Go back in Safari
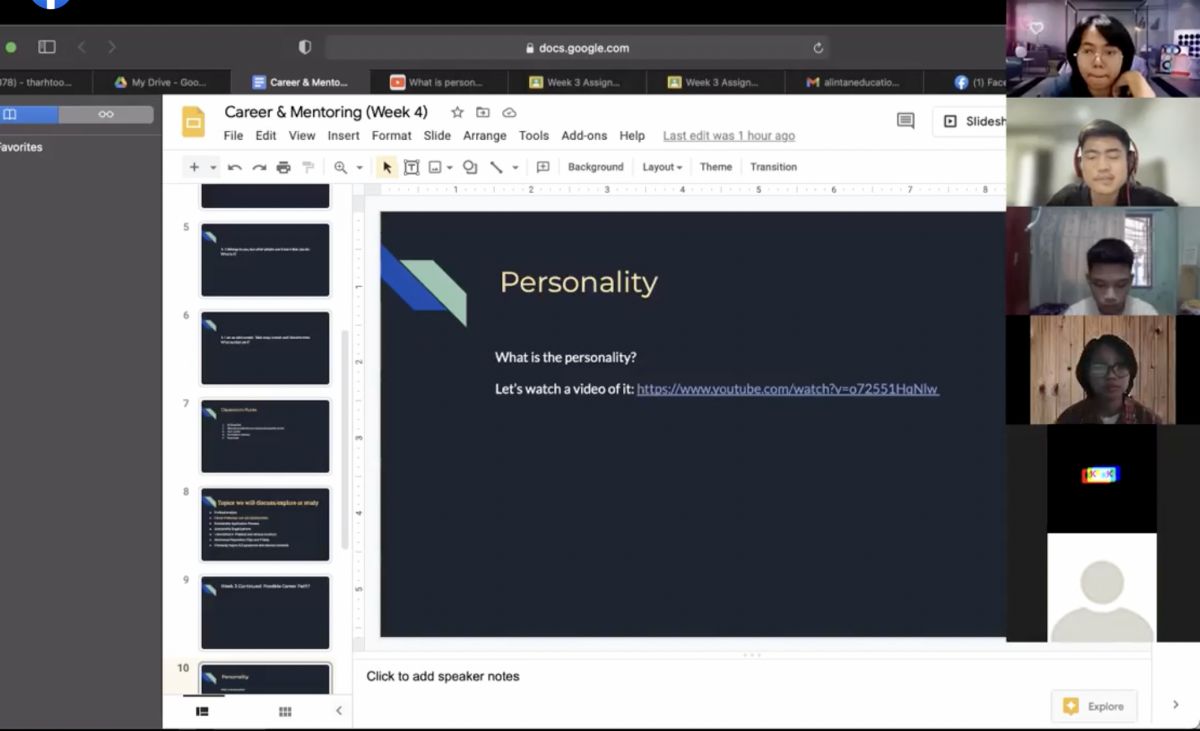 point(82,47)
